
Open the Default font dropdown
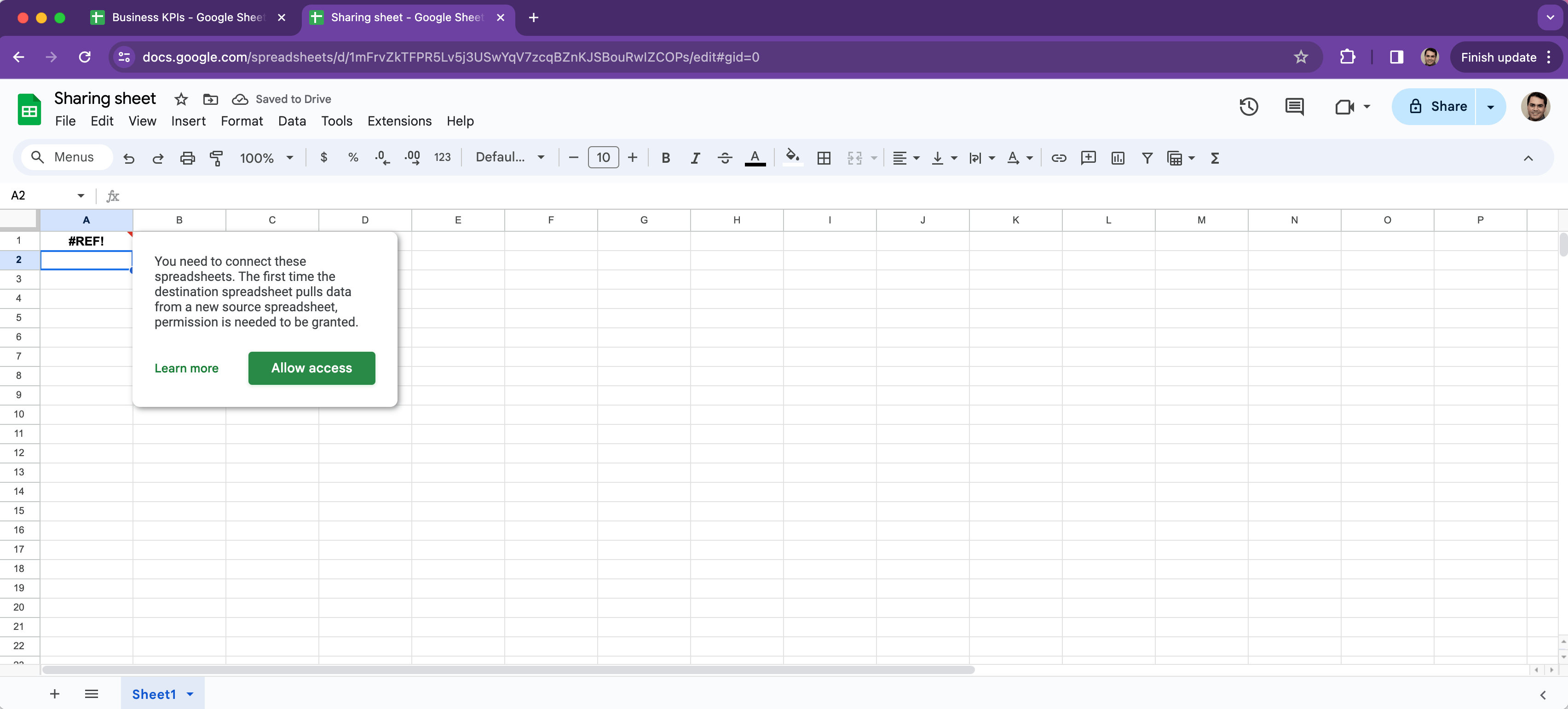(x=509, y=158)
